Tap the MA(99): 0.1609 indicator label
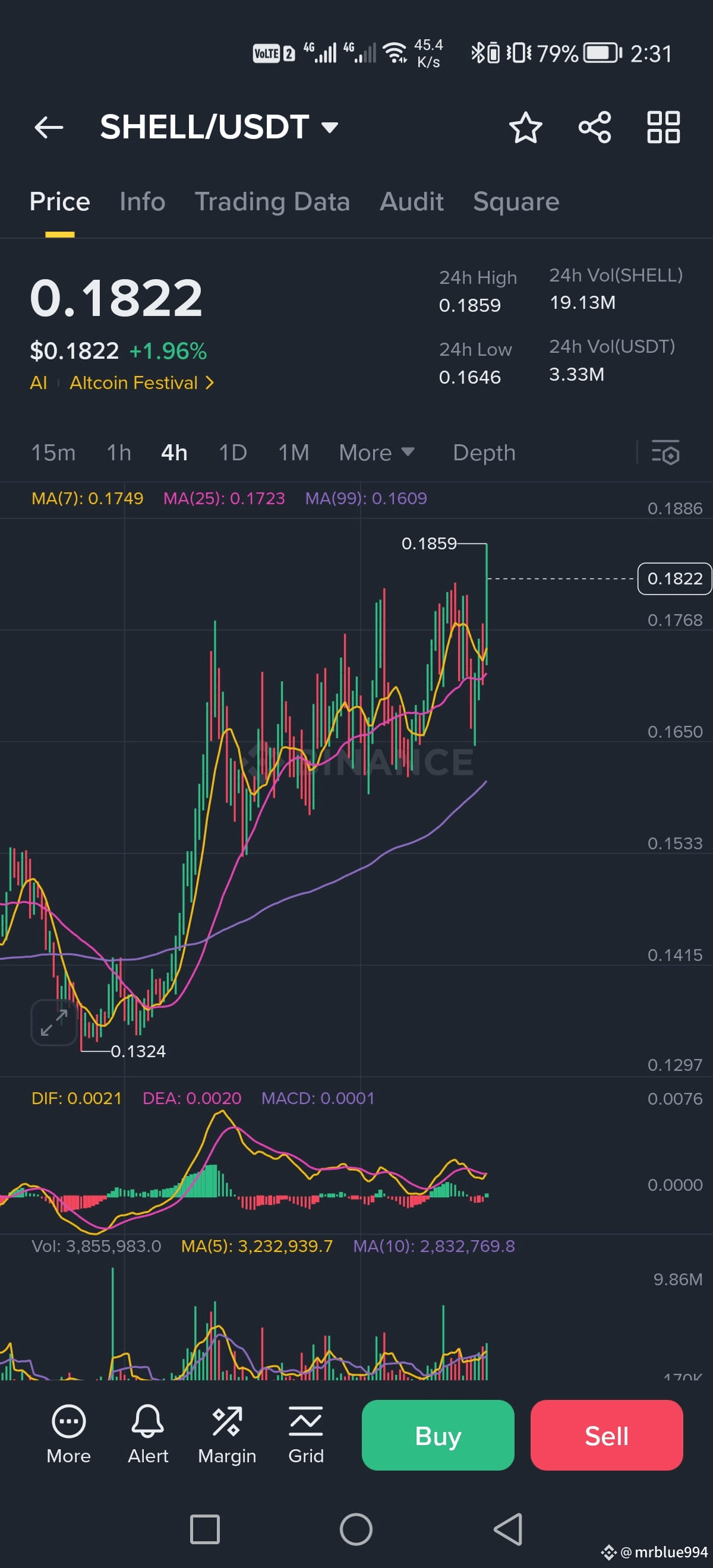Screen dimensions: 713x1568 [x=366, y=498]
